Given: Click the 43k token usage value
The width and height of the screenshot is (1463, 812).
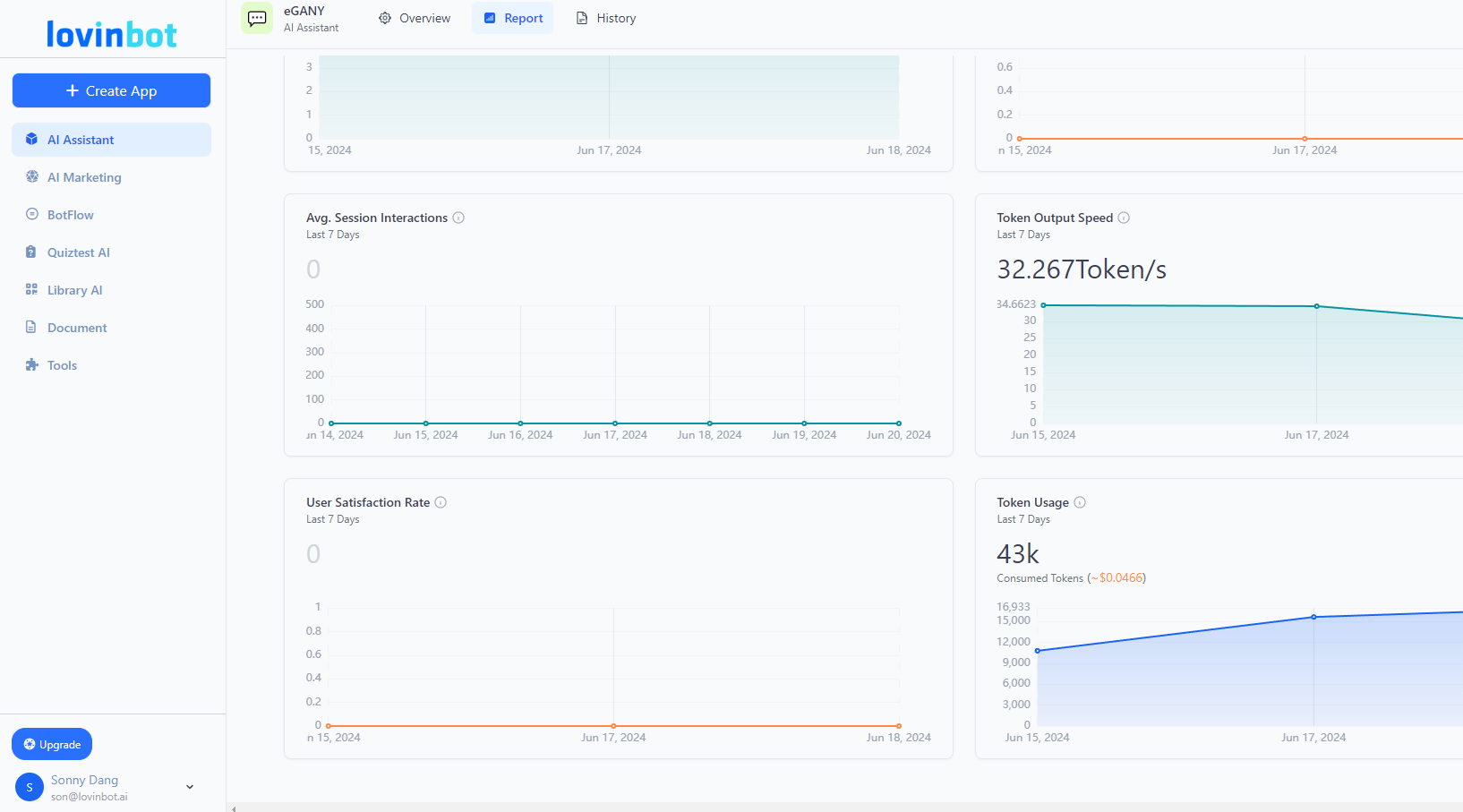Looking at the screenshot, I should pos(1018,554).
